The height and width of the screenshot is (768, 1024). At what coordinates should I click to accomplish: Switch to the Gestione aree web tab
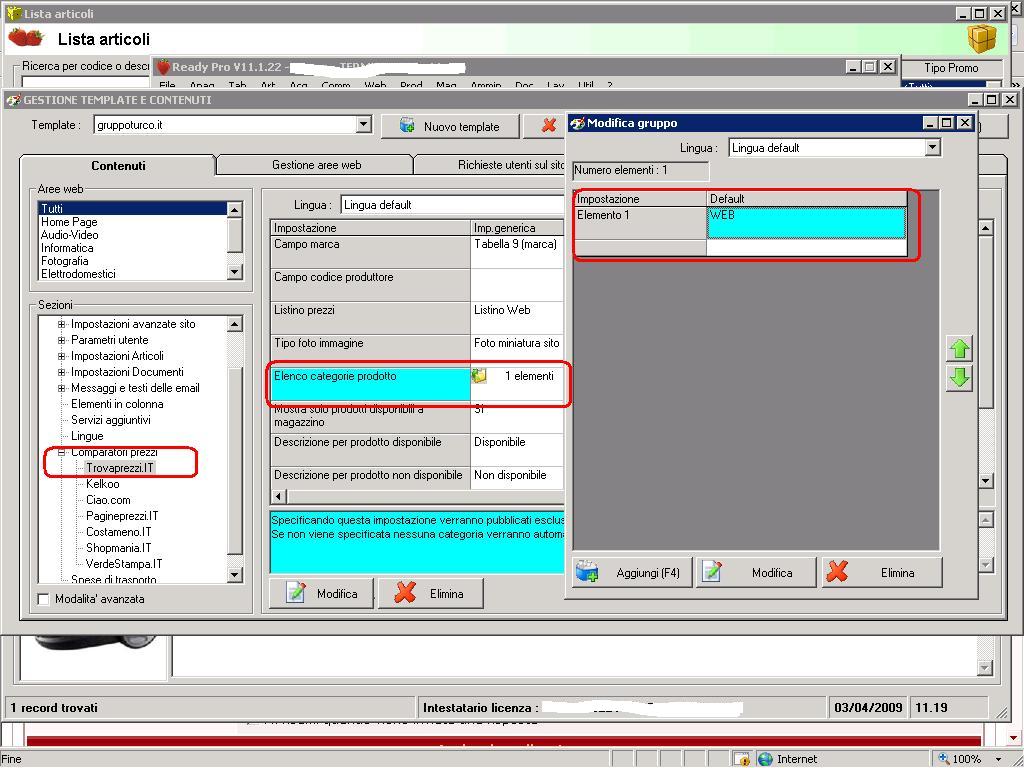pyautogui.click(x=316, y=165)
